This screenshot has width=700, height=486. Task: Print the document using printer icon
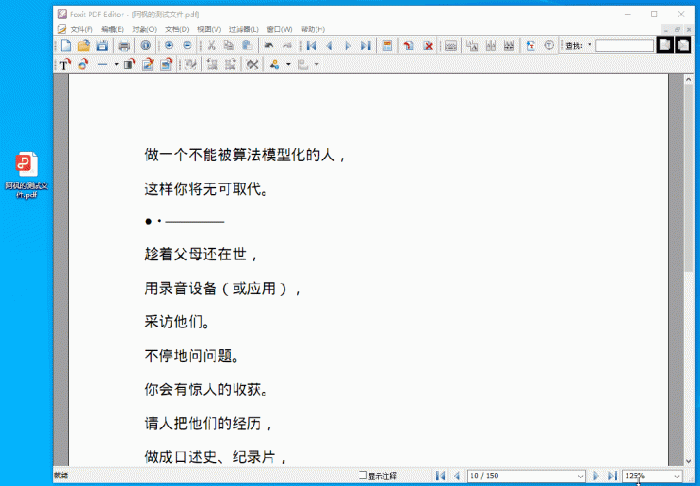click(124, 46)
